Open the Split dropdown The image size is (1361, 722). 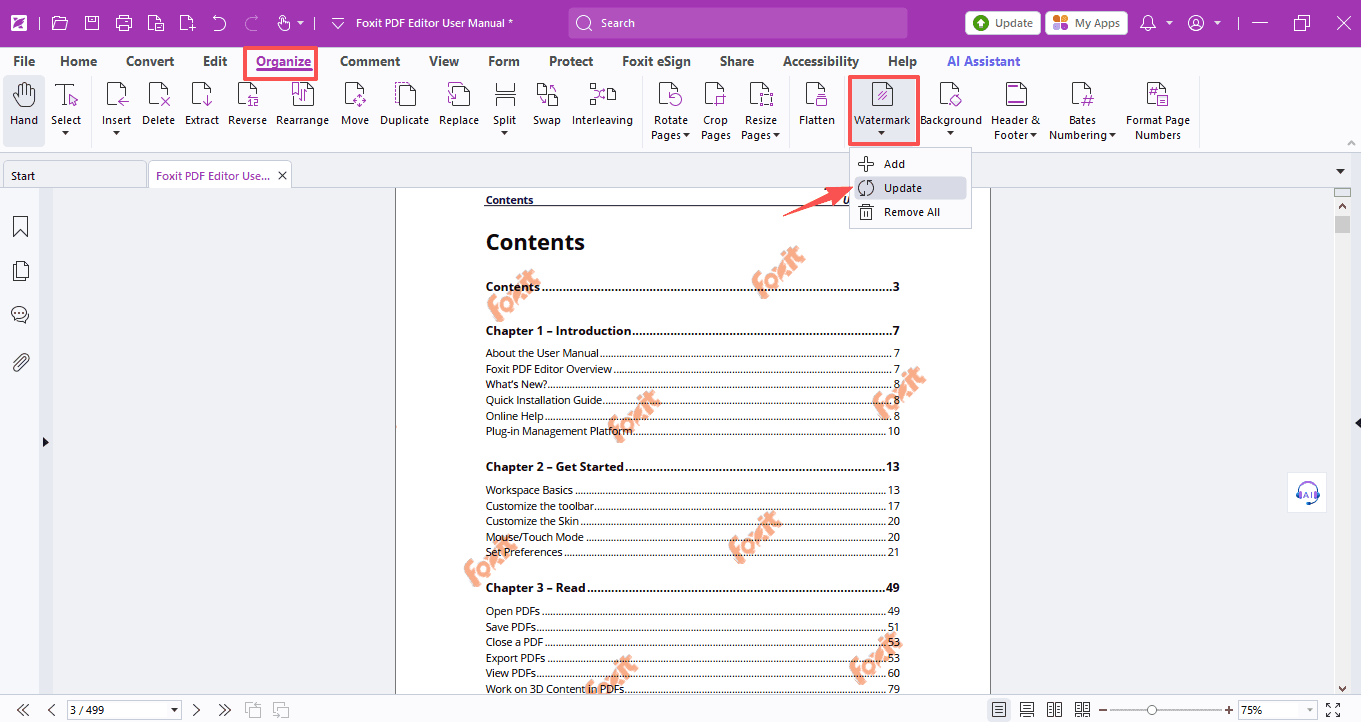[505, 133]
